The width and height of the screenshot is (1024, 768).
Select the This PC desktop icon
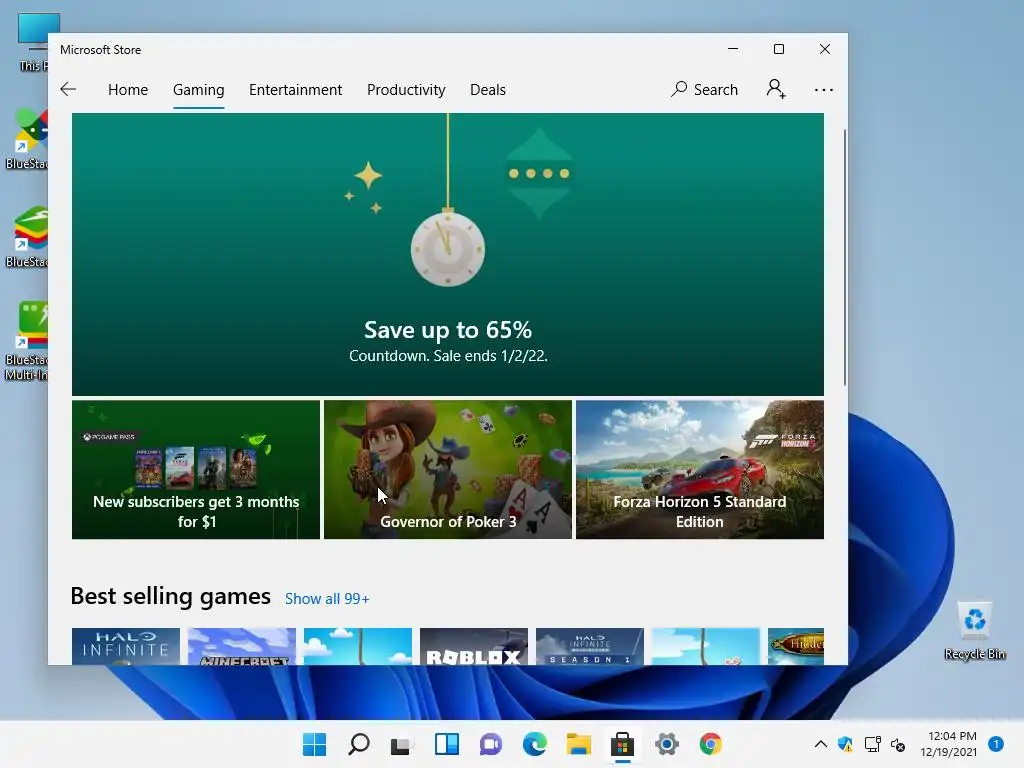[x=33, y=42]
